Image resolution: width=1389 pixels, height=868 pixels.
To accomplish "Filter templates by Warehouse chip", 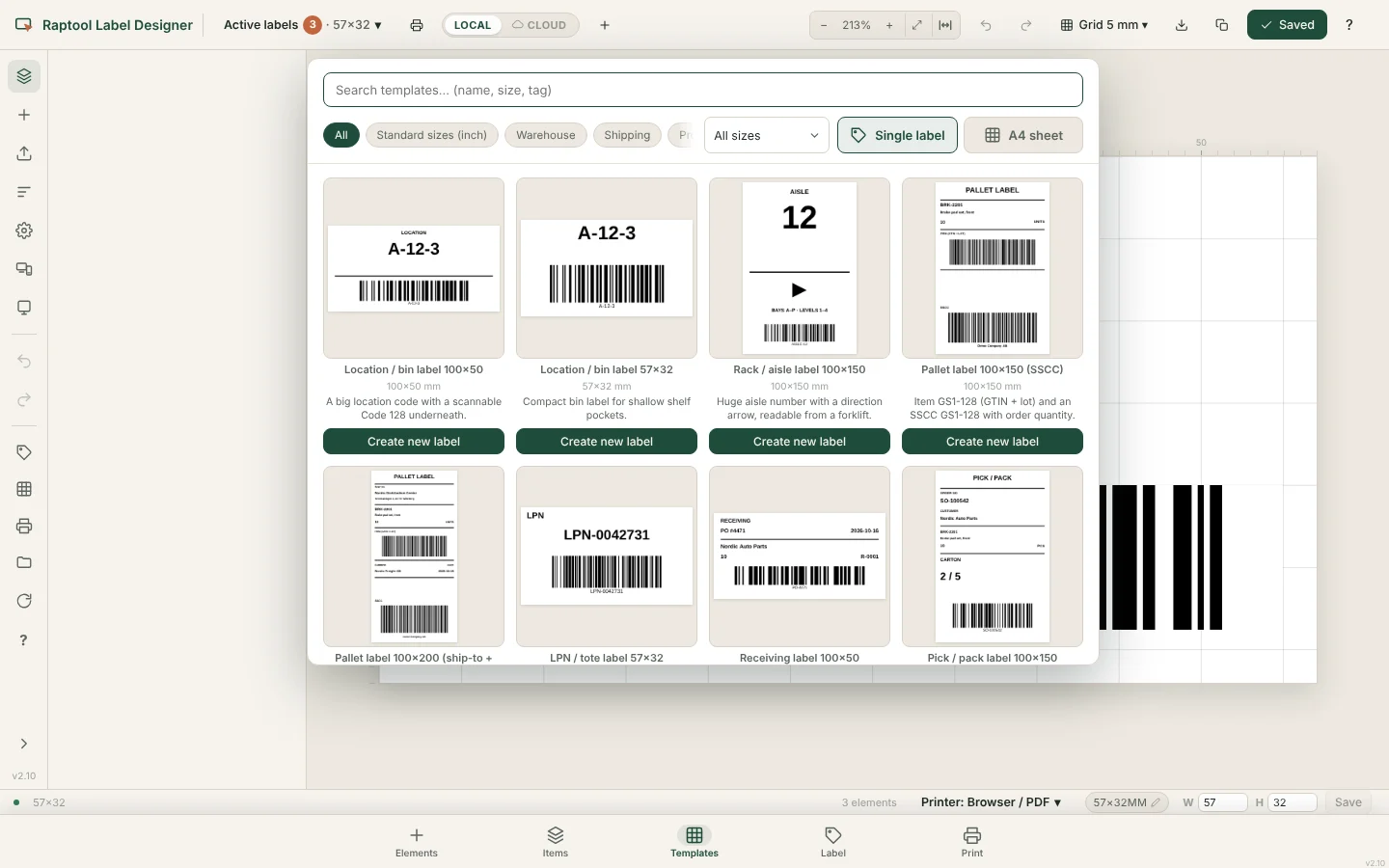I will coord(545,135).
